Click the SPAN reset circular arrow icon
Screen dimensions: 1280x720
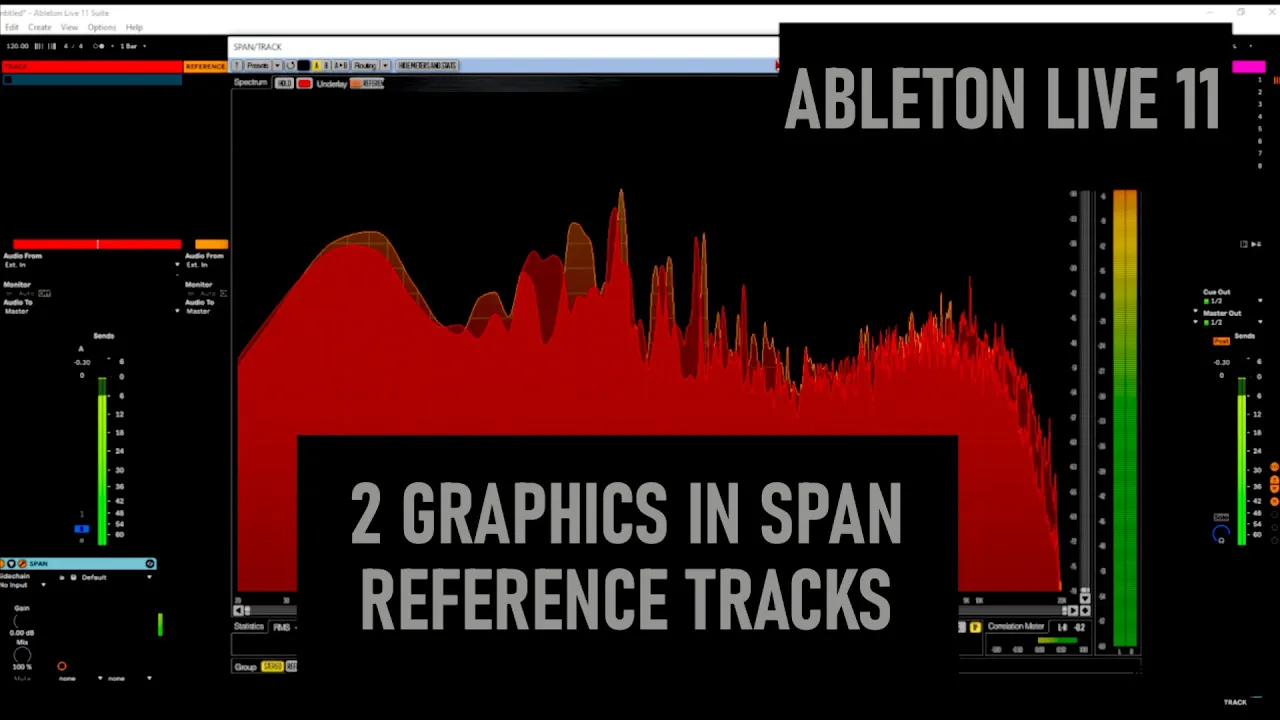[x=291, y=65]
